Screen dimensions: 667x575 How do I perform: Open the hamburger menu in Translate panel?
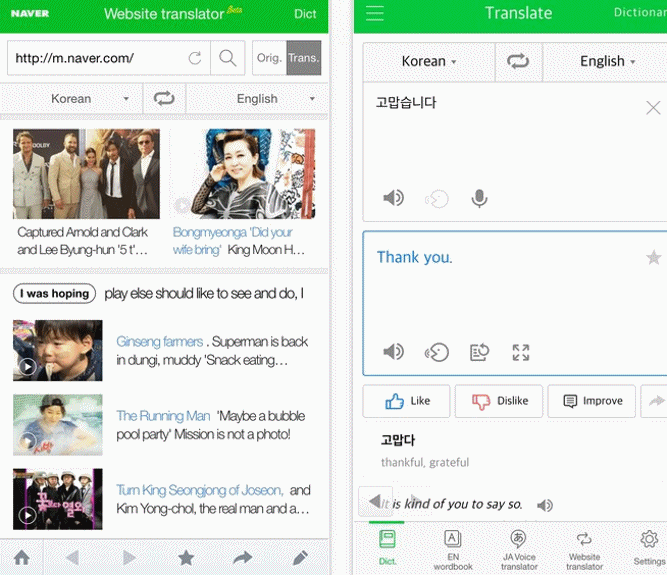375,13
